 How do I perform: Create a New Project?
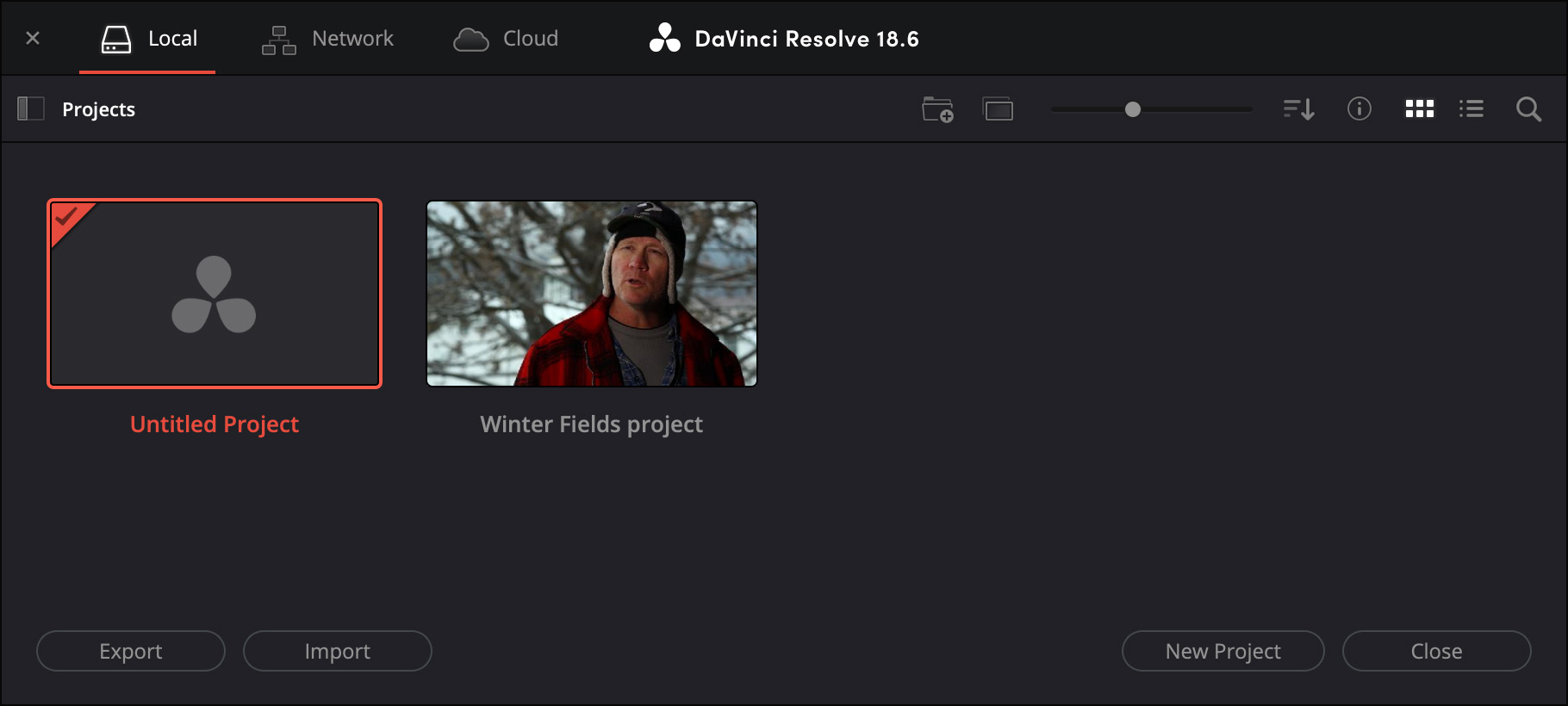pos(1223,651)
